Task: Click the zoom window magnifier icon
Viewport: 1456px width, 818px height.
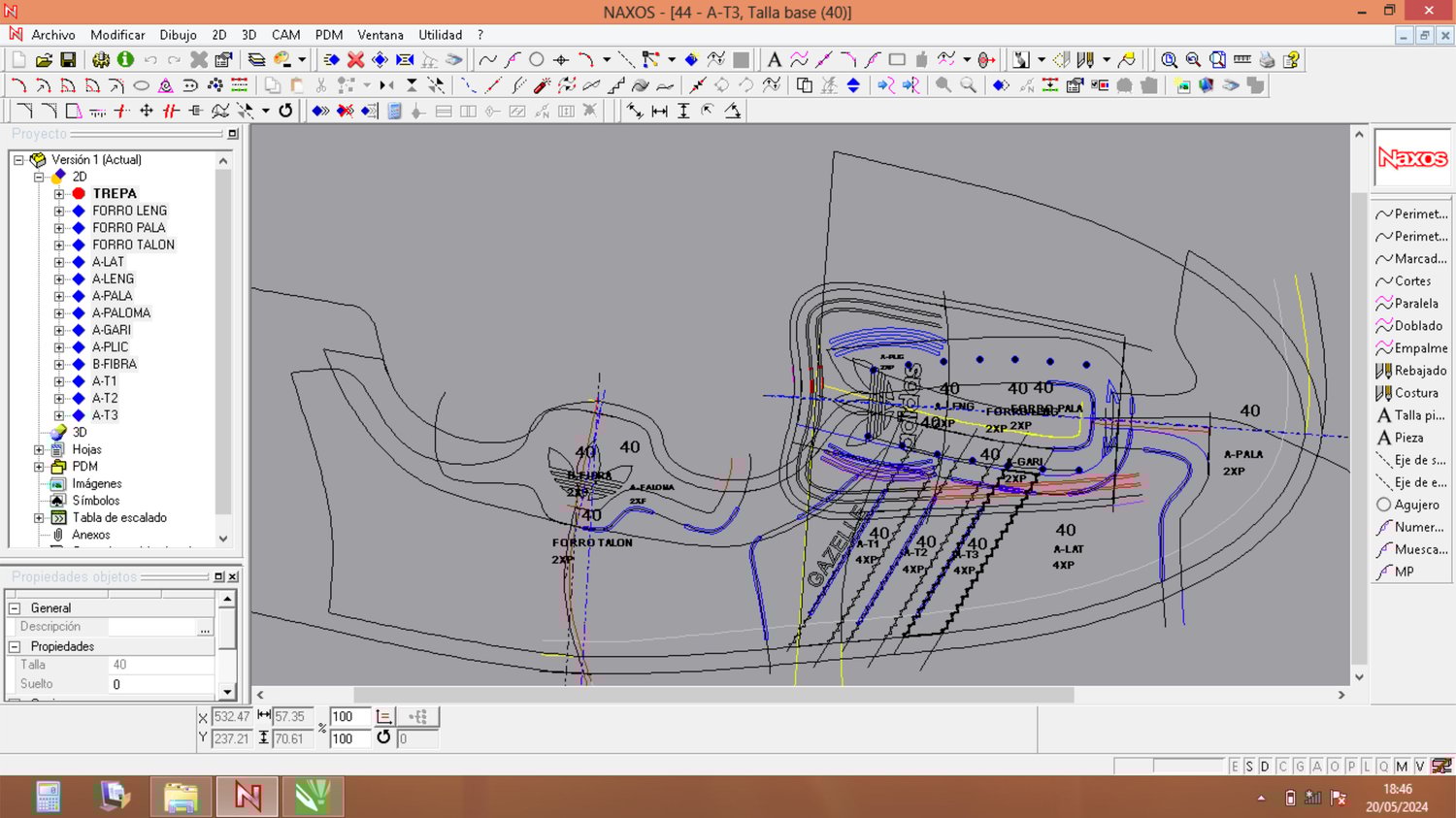Action: [x=1169, y=59]
